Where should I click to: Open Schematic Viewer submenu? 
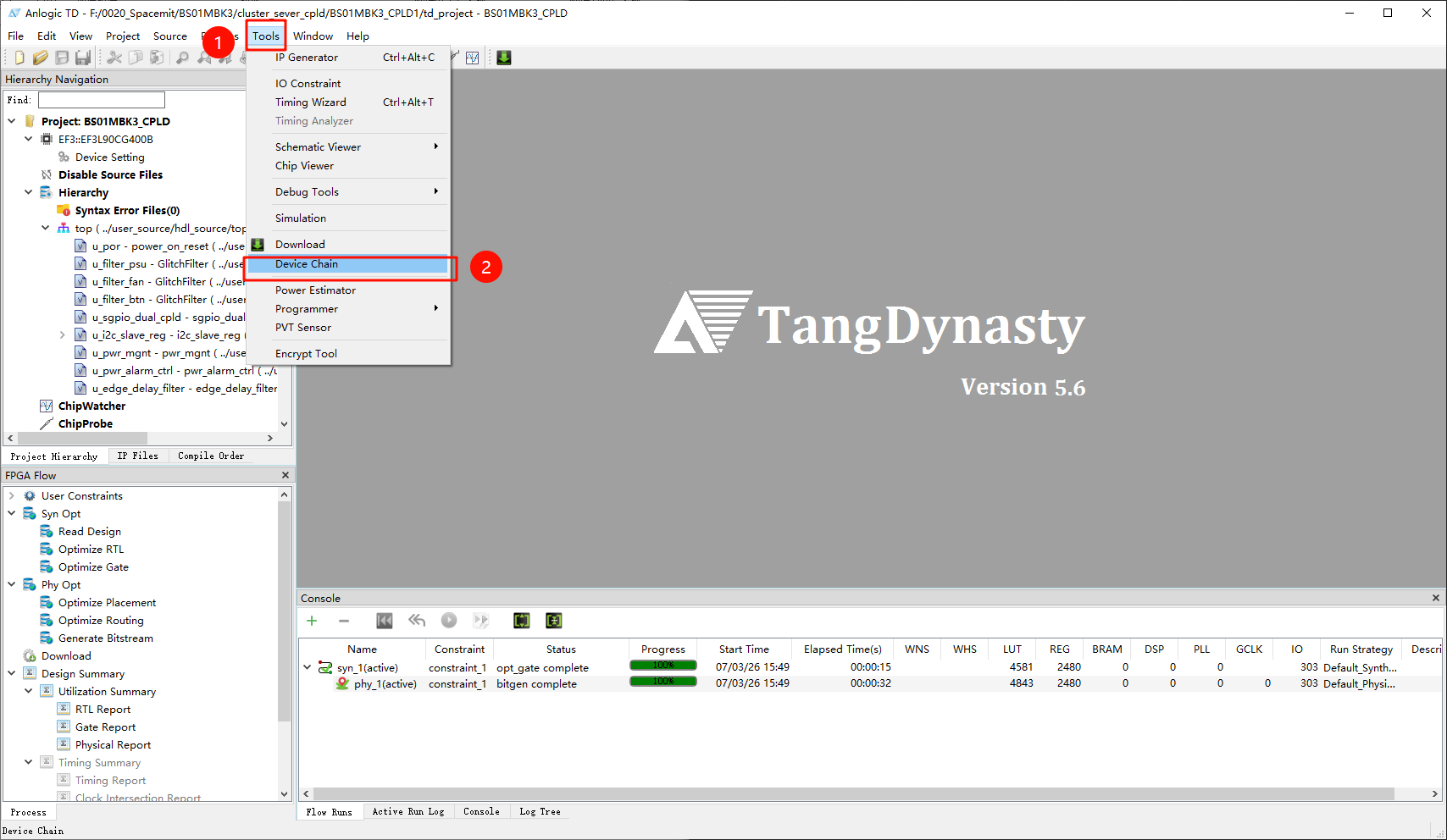pyautogui.click(x=347, y=147)
